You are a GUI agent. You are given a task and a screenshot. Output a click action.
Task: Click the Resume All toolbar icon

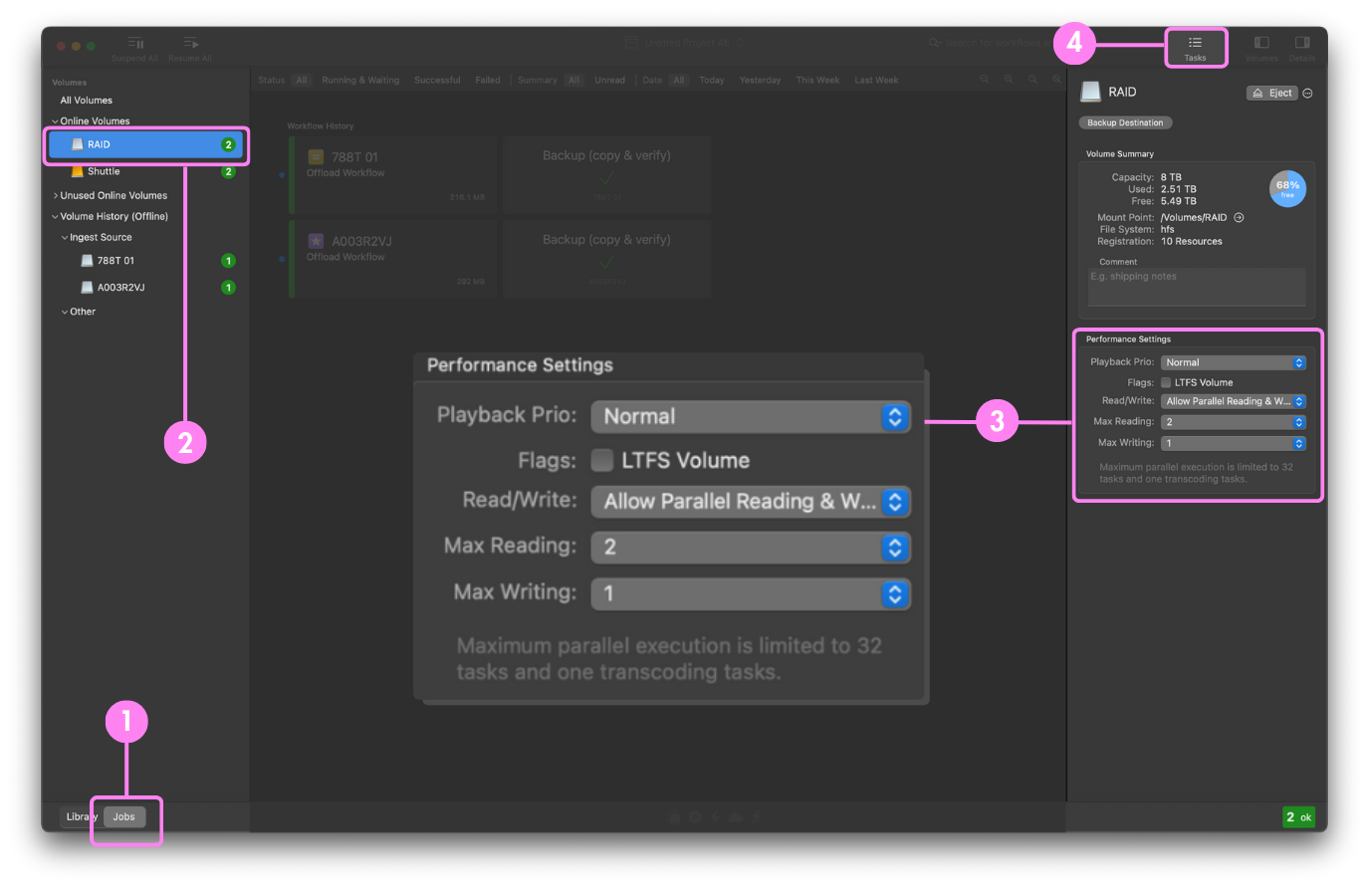(190, 46)
